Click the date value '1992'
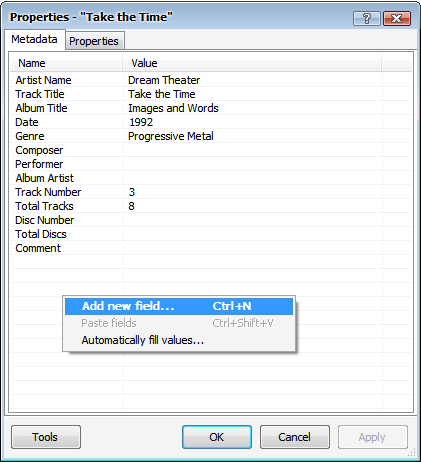Image resolution: width=421 pixels, height=462 pixels. click(141, 122)
